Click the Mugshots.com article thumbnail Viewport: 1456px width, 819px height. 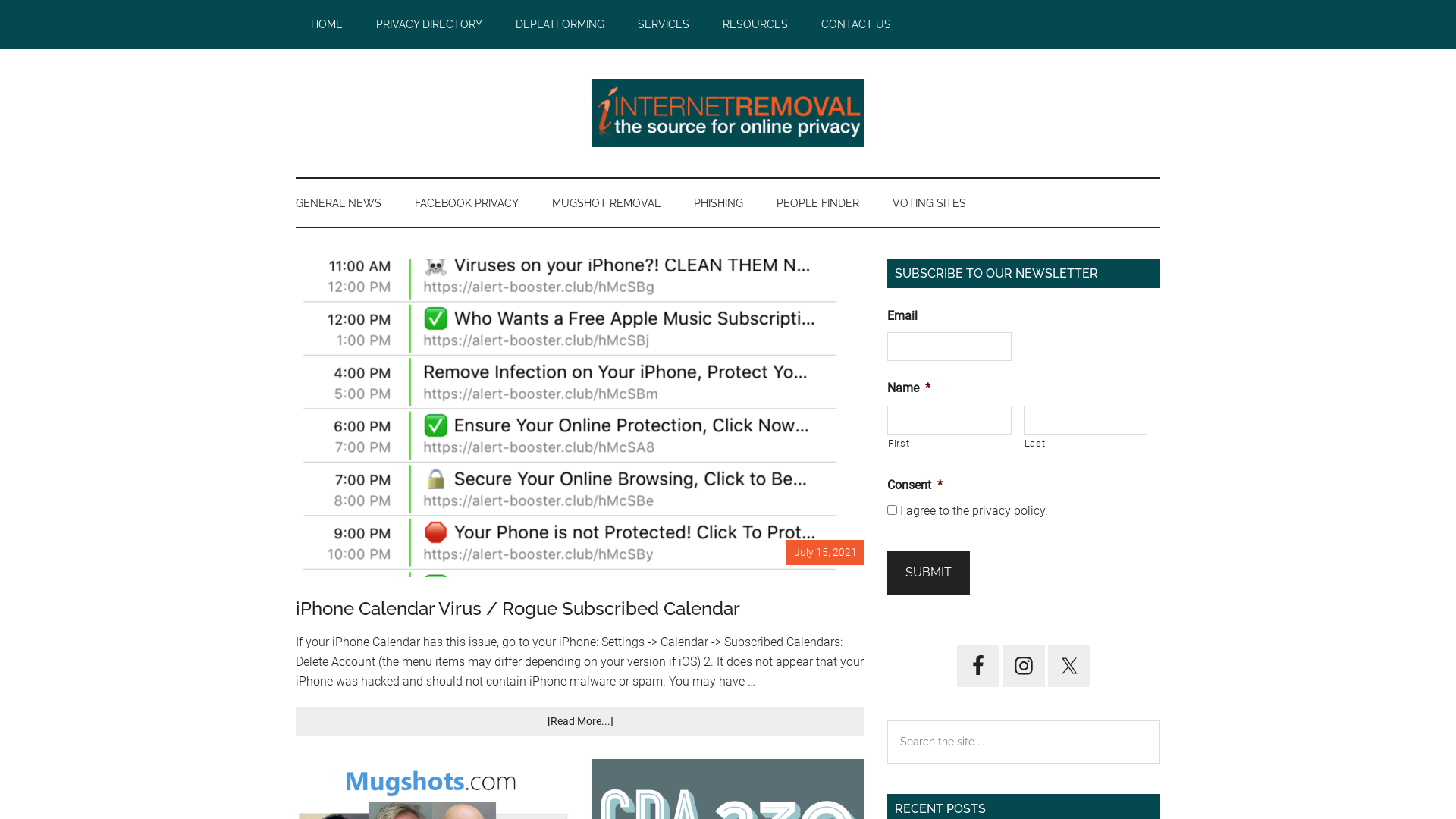[432, 789]
